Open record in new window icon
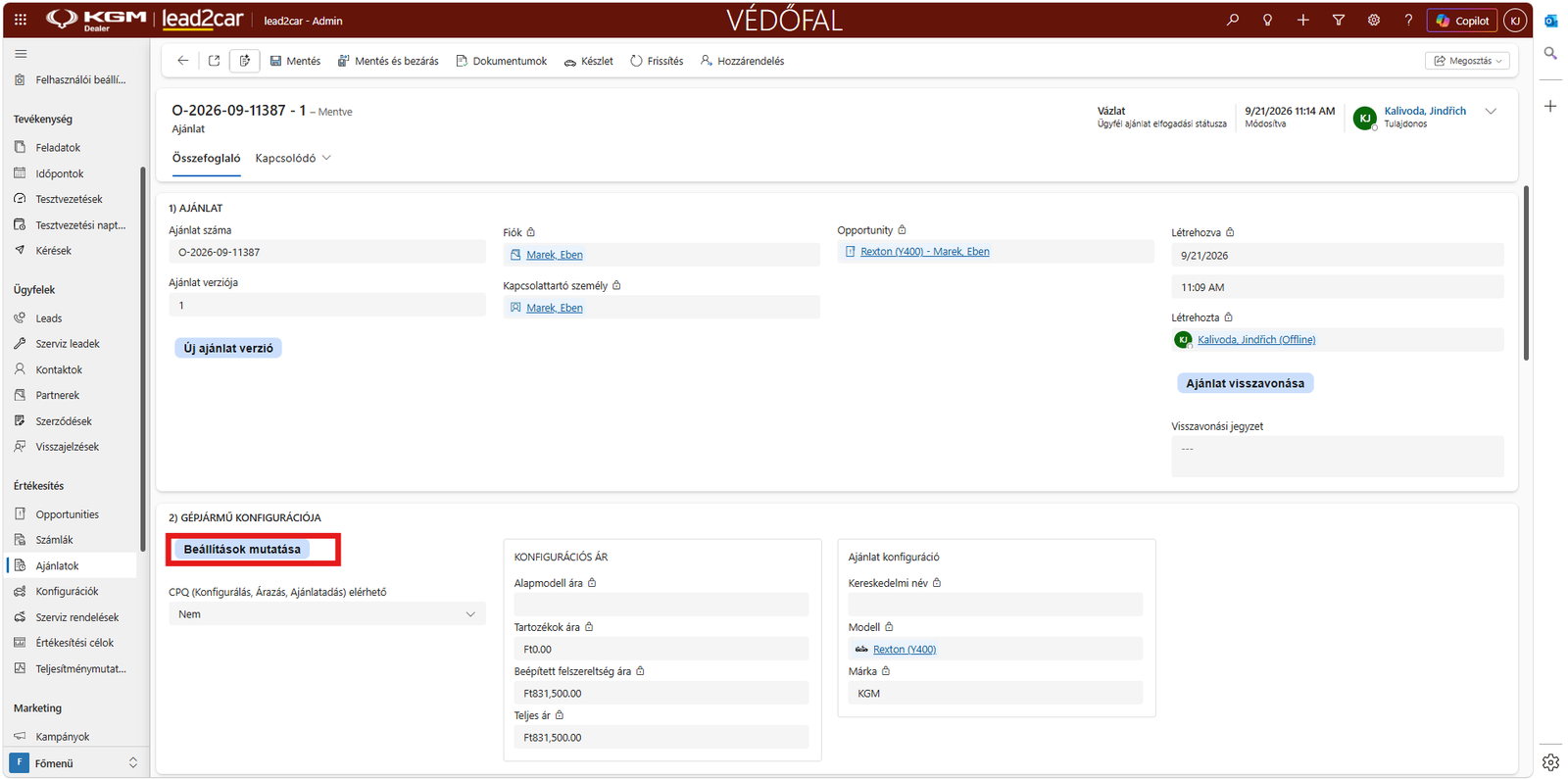 [214, 61]
